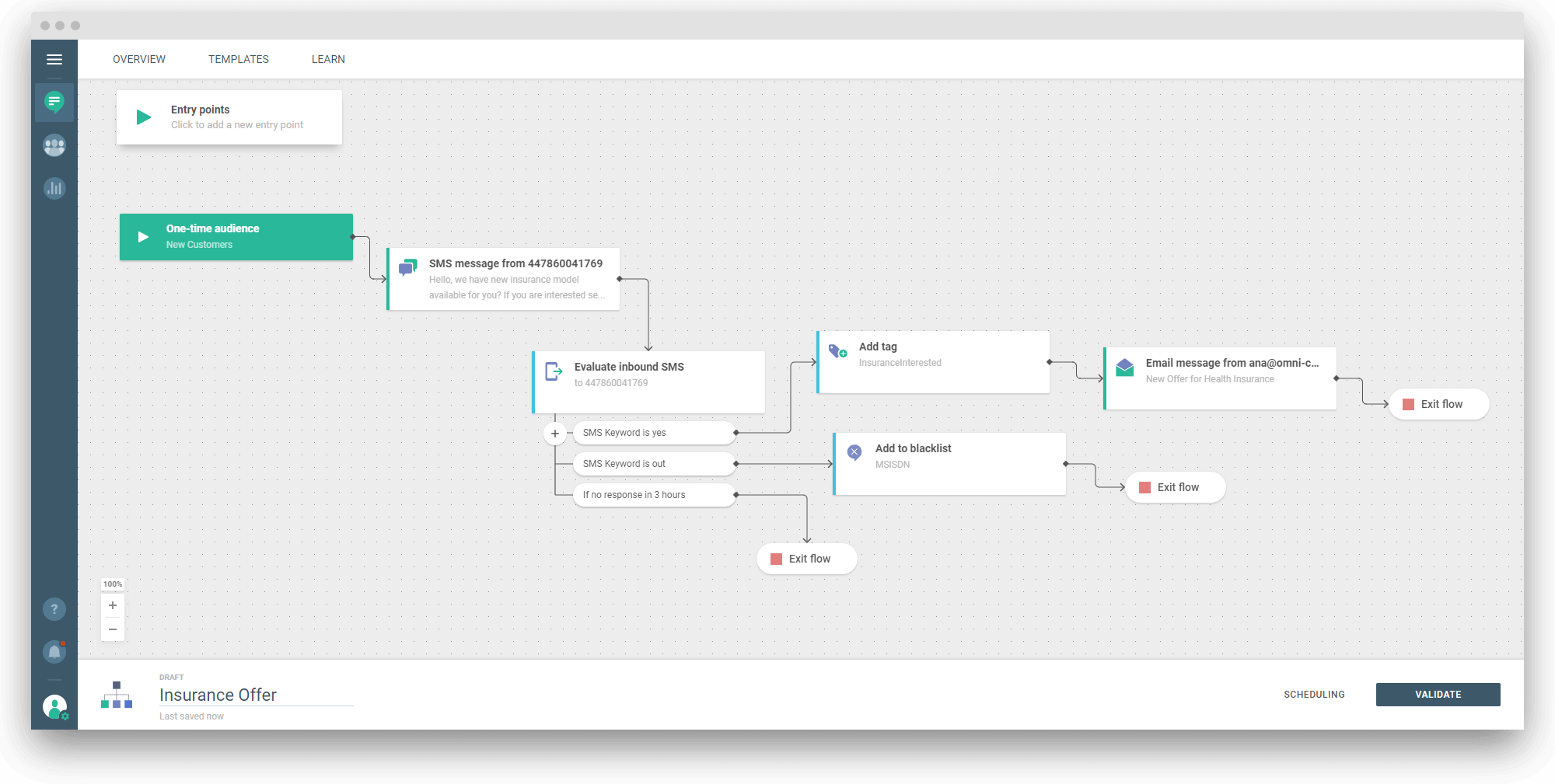Rename the flow in the Insurance Offer field
Screen dimensions: 1555x784
click(218, 695)
